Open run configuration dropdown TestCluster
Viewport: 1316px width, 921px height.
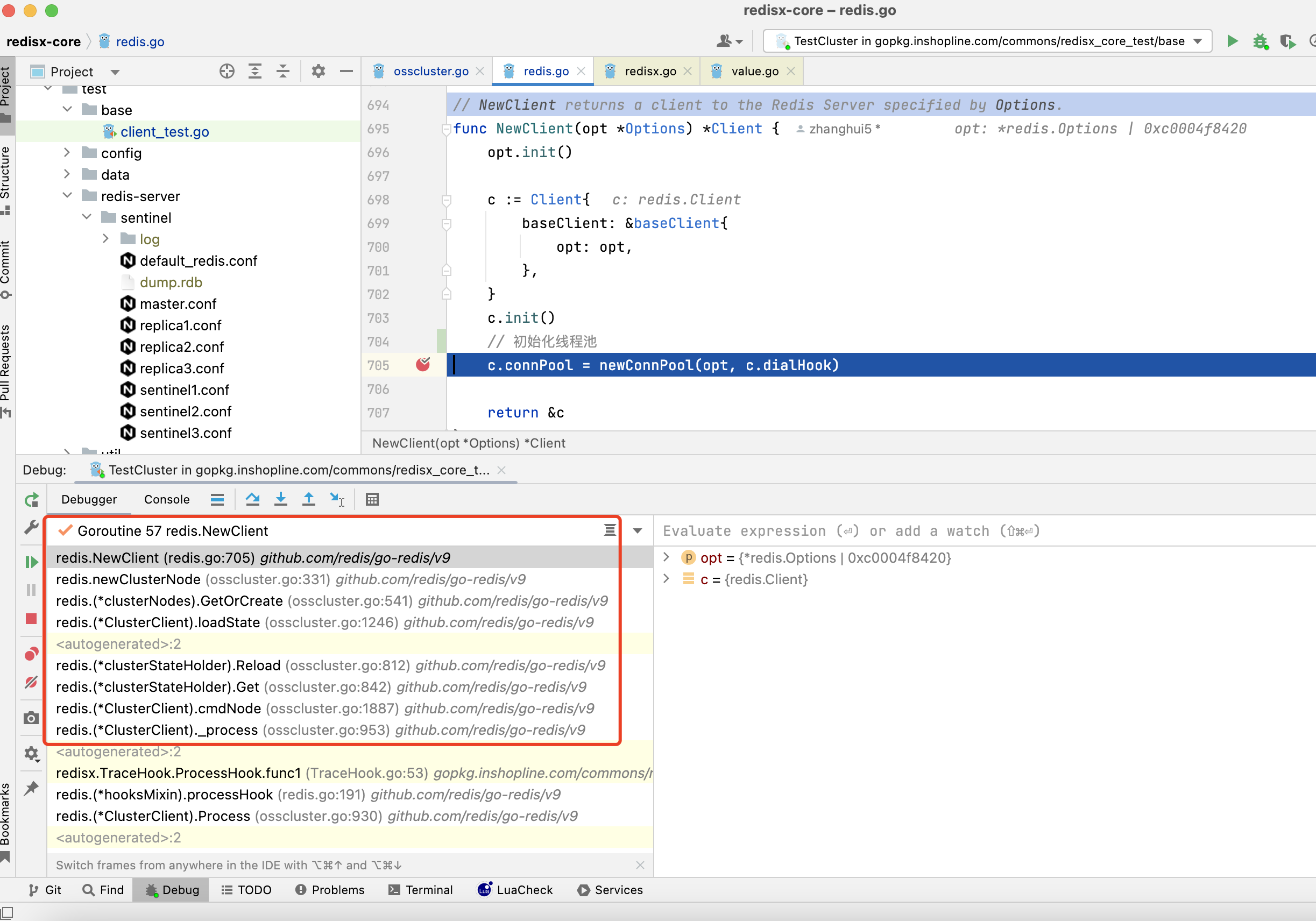(x=988, y=41)
